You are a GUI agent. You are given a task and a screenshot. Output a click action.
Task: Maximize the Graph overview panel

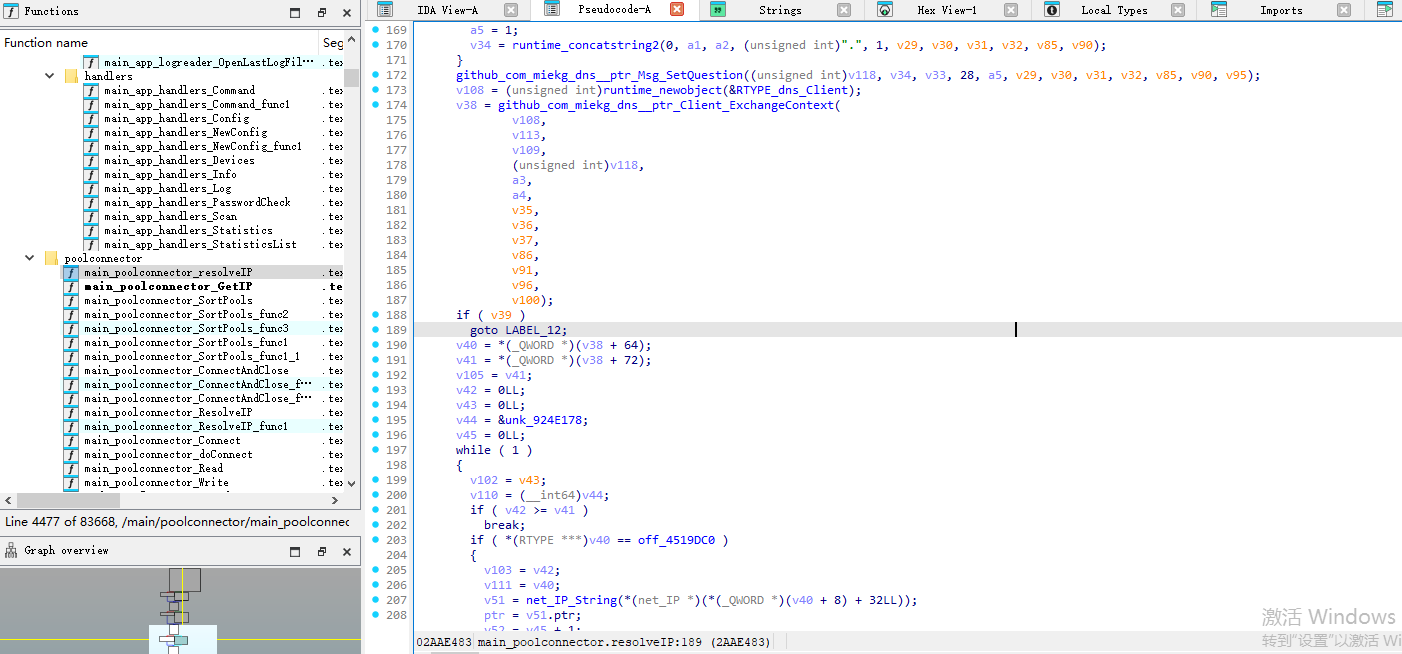(295, 551)
